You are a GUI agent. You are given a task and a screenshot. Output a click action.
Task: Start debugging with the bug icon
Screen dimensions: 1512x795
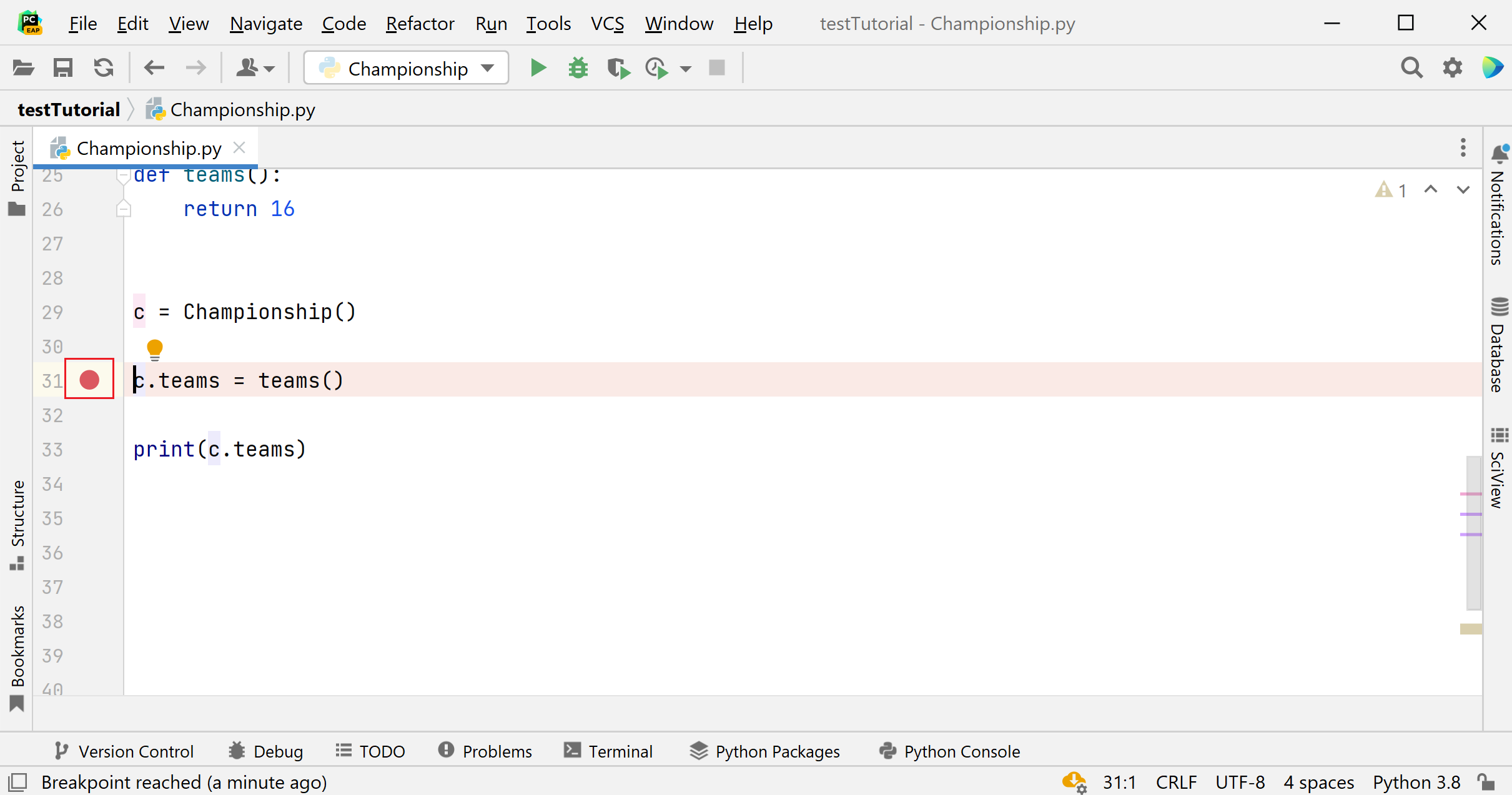[578, 67]
